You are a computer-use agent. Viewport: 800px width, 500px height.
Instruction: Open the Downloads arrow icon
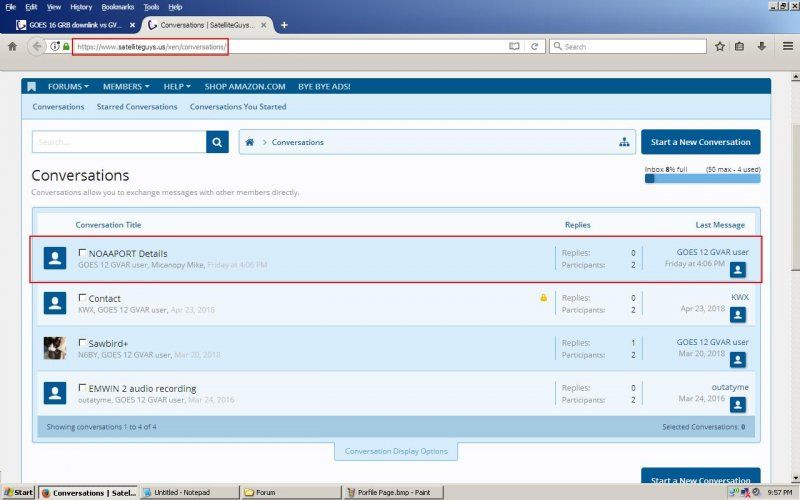coord(762,46)
